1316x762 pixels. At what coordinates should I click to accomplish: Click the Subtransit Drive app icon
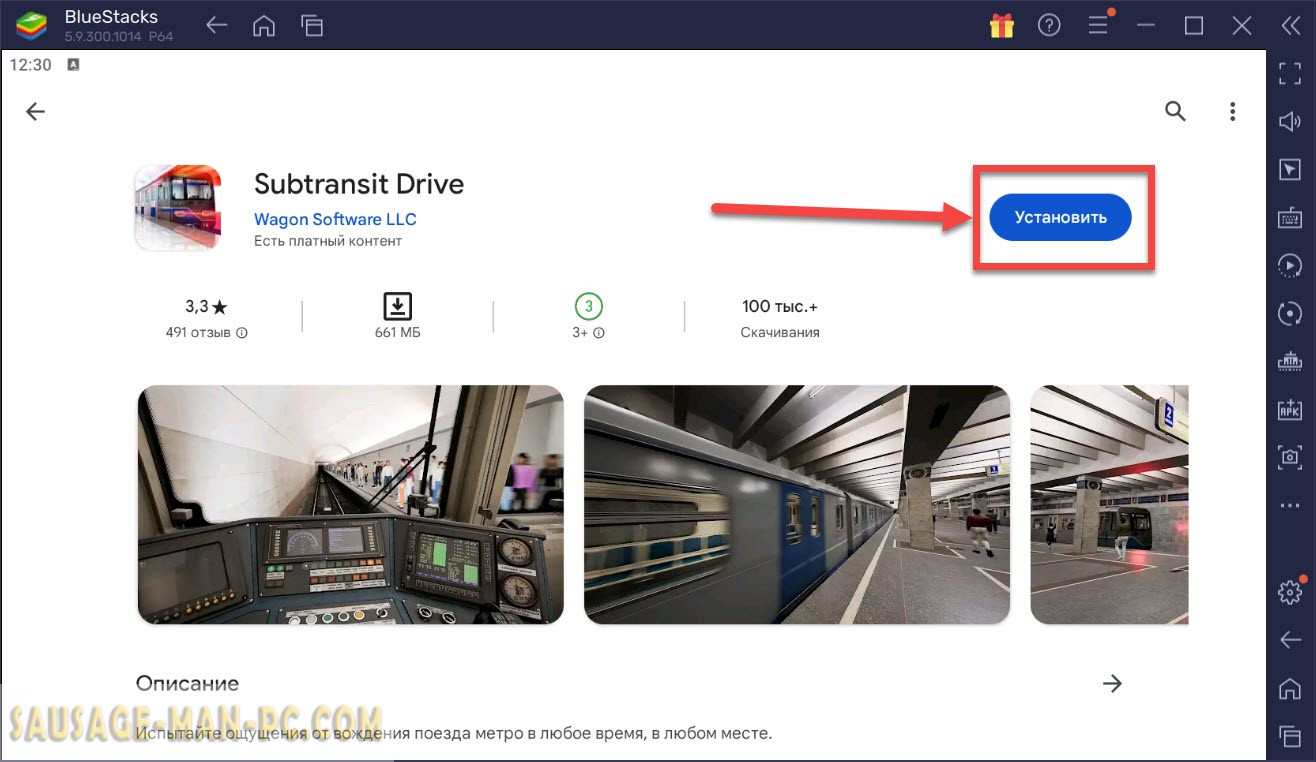tap(179, 208)
